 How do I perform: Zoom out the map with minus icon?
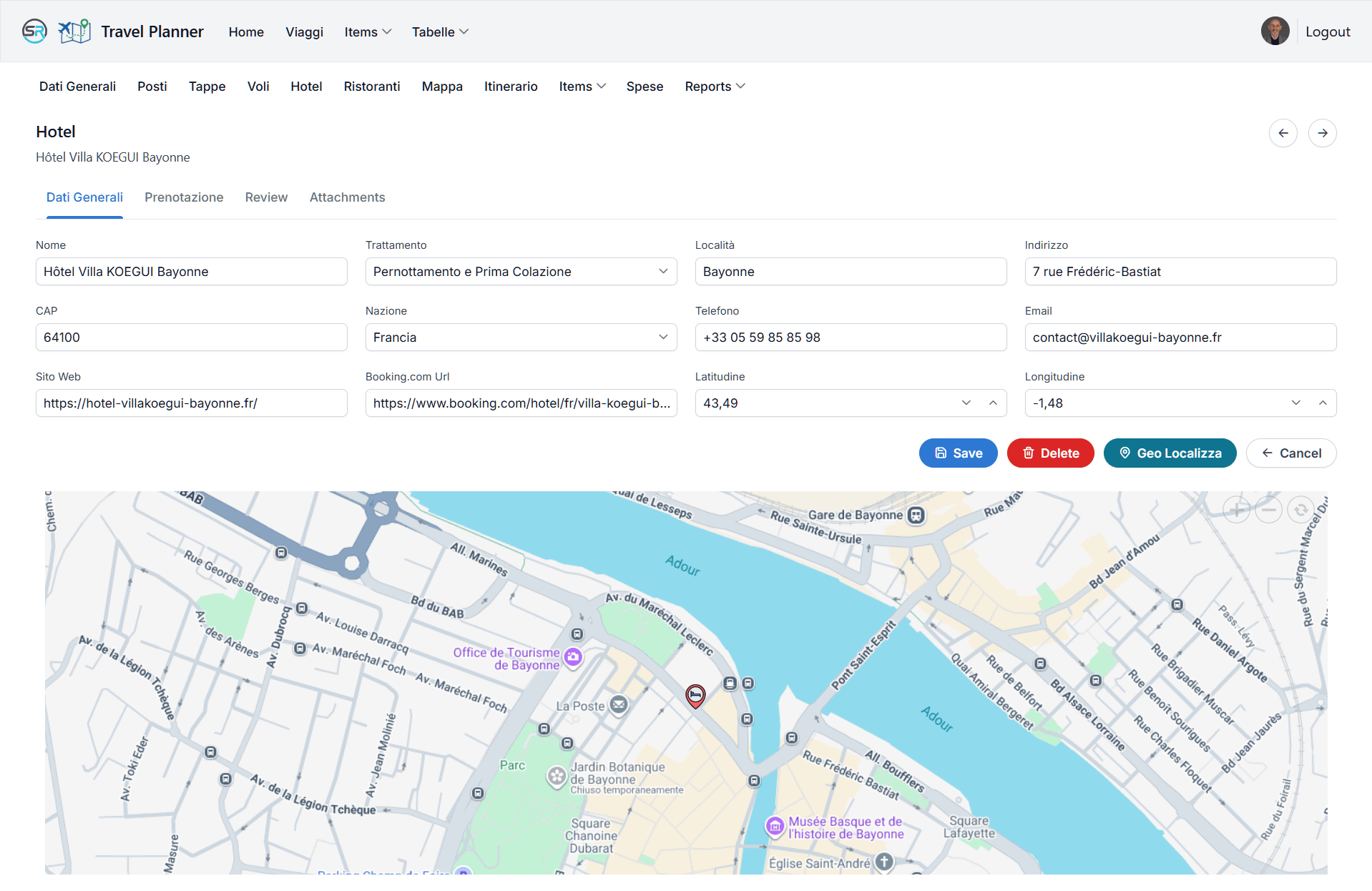point(1268,510)
